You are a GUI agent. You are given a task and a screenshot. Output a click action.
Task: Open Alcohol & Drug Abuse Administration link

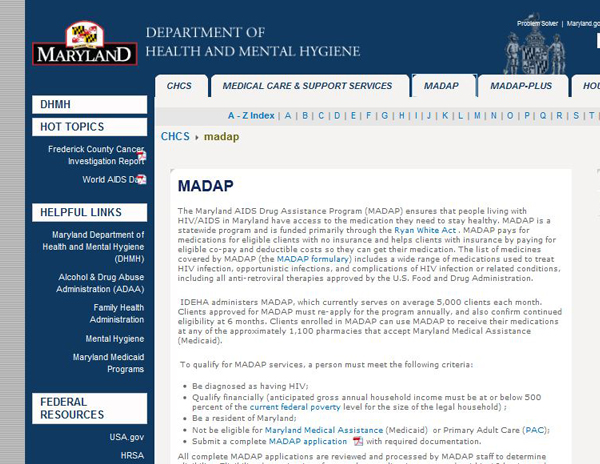point(100,283)
